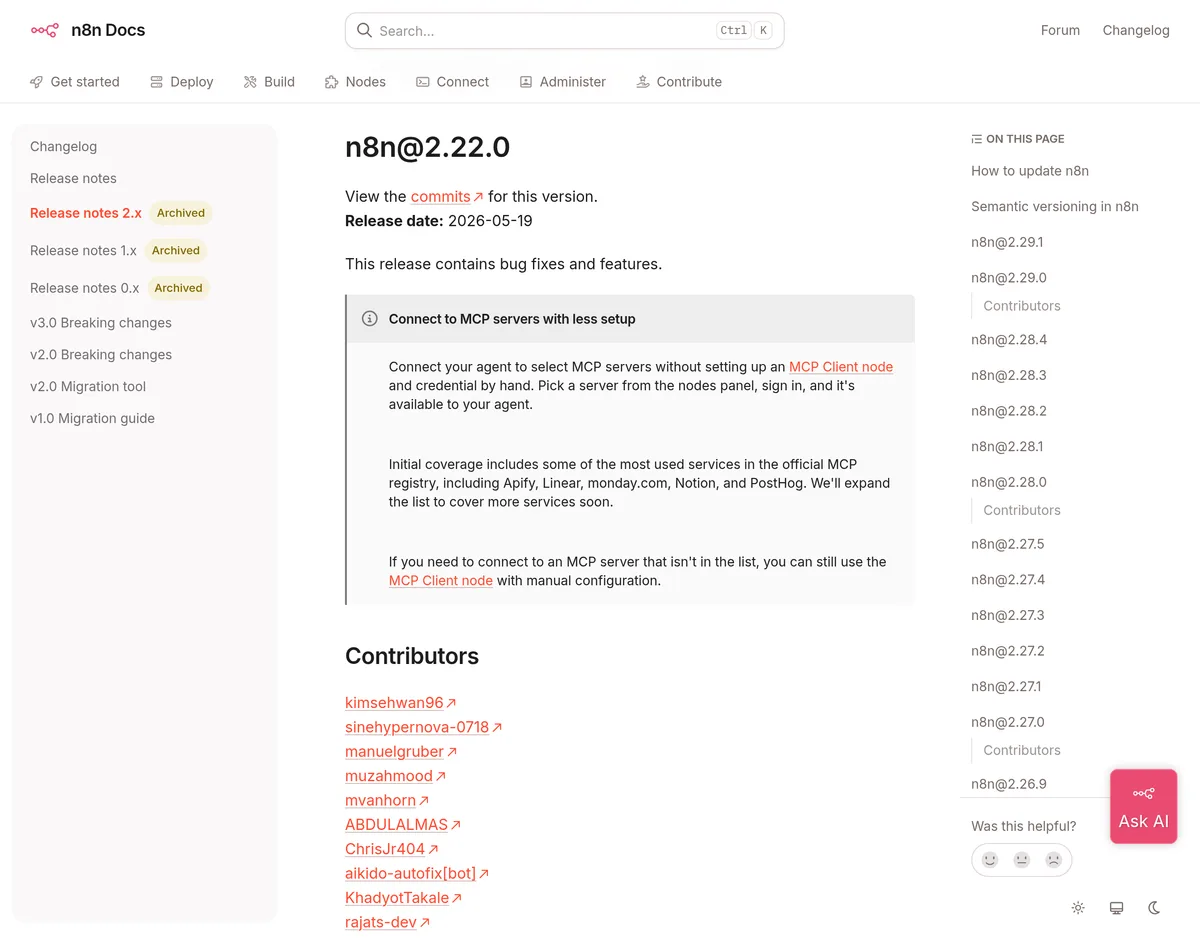Jump to n8n@2.28.4 section
This screenshot has width=1200, height=938.
point(1009,340)
